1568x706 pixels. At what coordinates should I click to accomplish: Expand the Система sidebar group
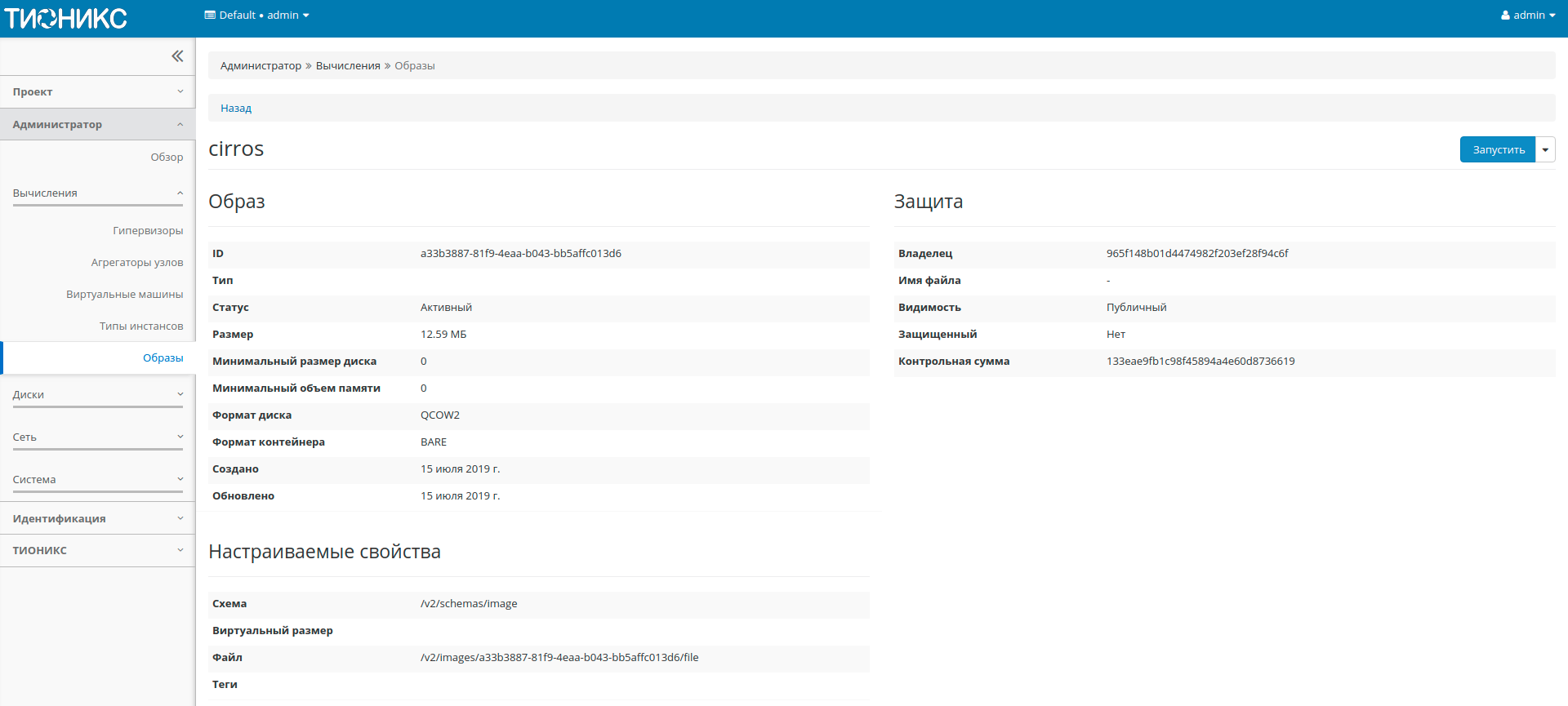click(97, 480)
